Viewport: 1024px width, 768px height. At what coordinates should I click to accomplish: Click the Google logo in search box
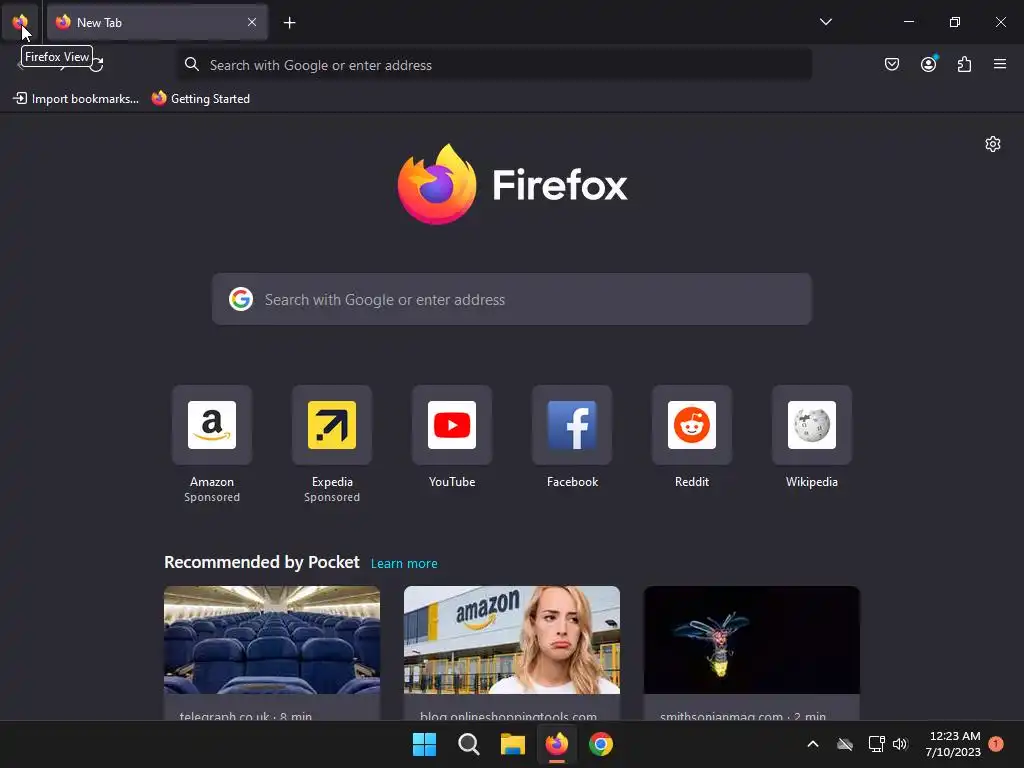tap(240, 299)
